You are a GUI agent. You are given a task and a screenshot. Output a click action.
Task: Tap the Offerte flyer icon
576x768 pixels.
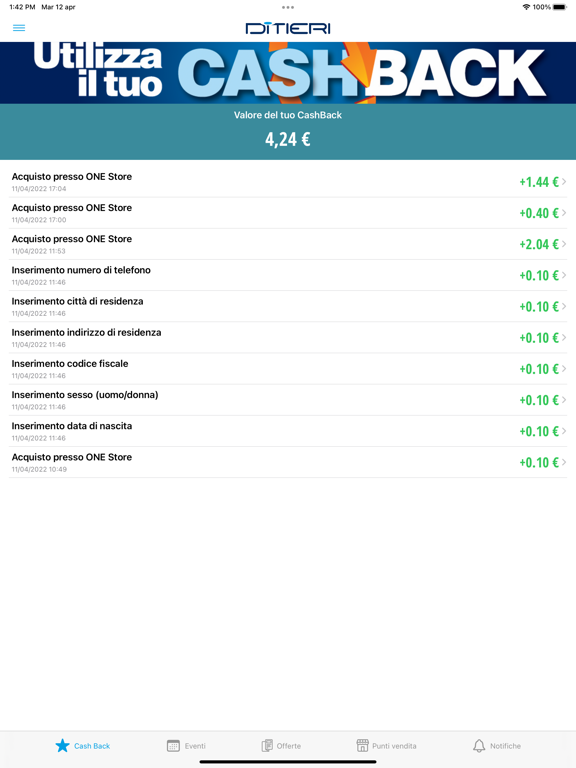(267, 745)
